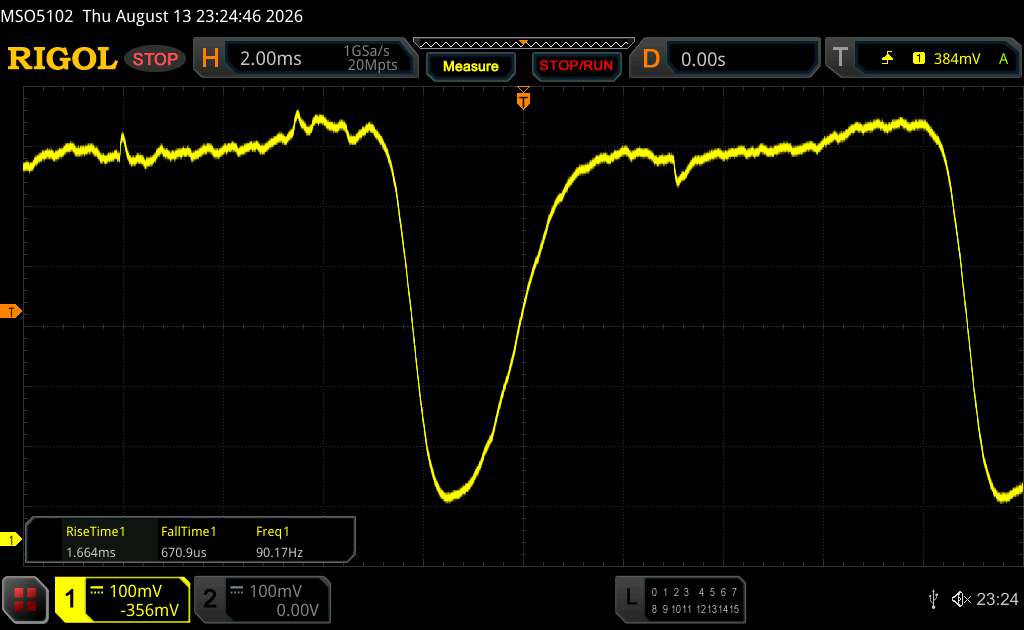Open the horizontal timebase H icon
1024x630 pixels.
point(210,59)
